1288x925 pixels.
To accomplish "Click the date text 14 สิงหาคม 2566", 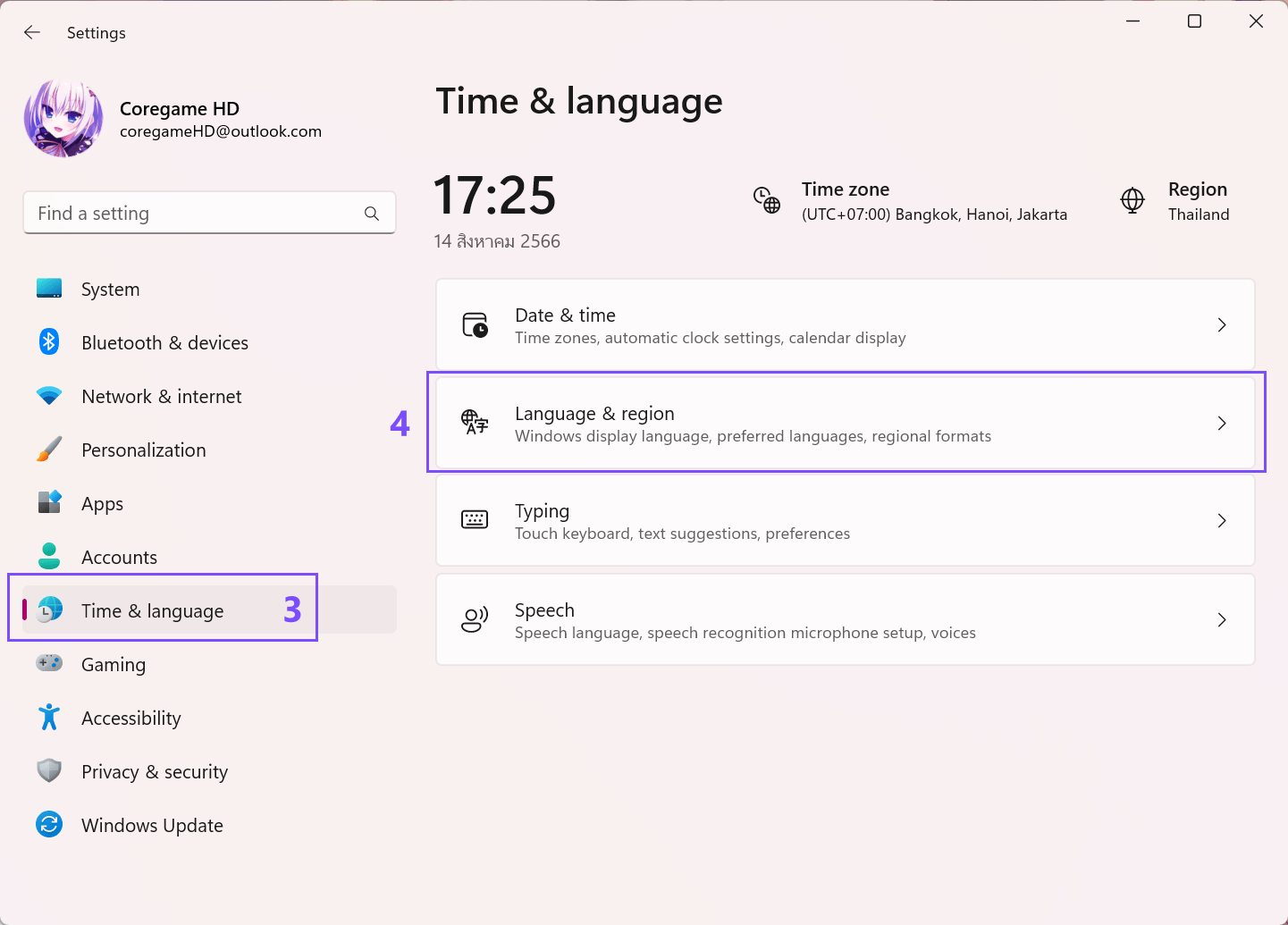I will point(497,241).
